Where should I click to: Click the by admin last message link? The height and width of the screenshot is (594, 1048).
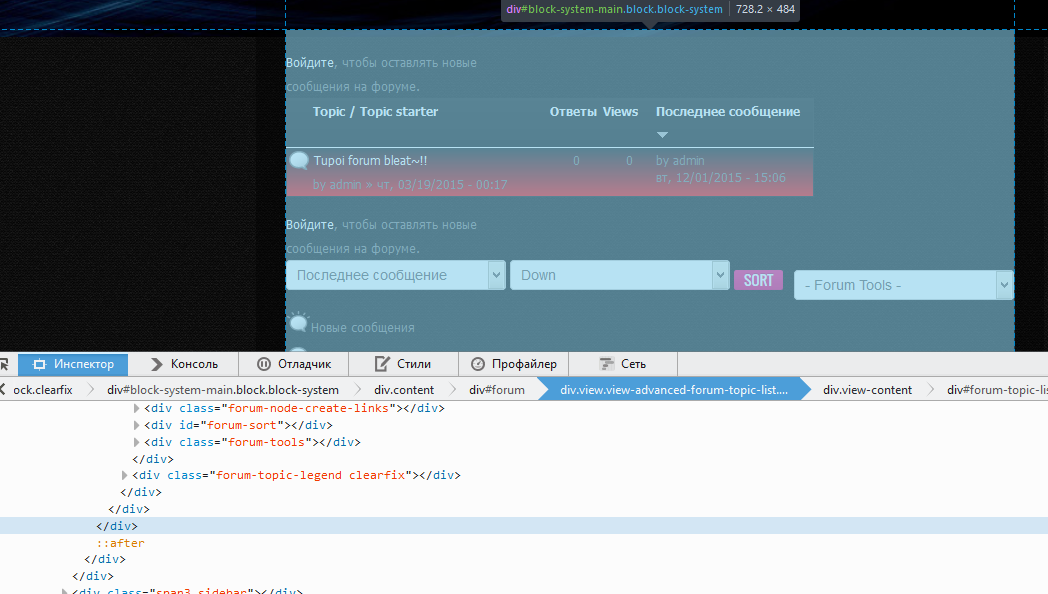click(x=680, y=160)
